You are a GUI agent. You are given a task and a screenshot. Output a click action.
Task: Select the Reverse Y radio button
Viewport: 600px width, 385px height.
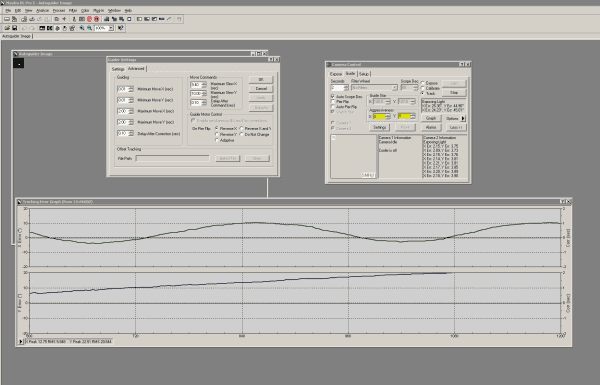pos(217,134)
